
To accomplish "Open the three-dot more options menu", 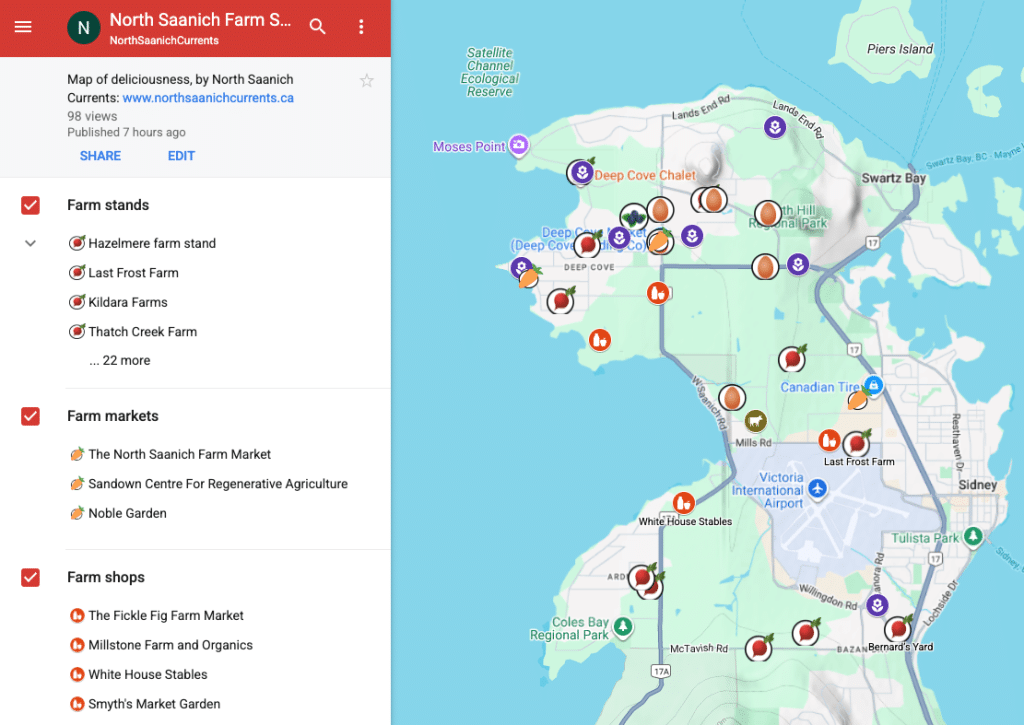I will tap(362, 27).
